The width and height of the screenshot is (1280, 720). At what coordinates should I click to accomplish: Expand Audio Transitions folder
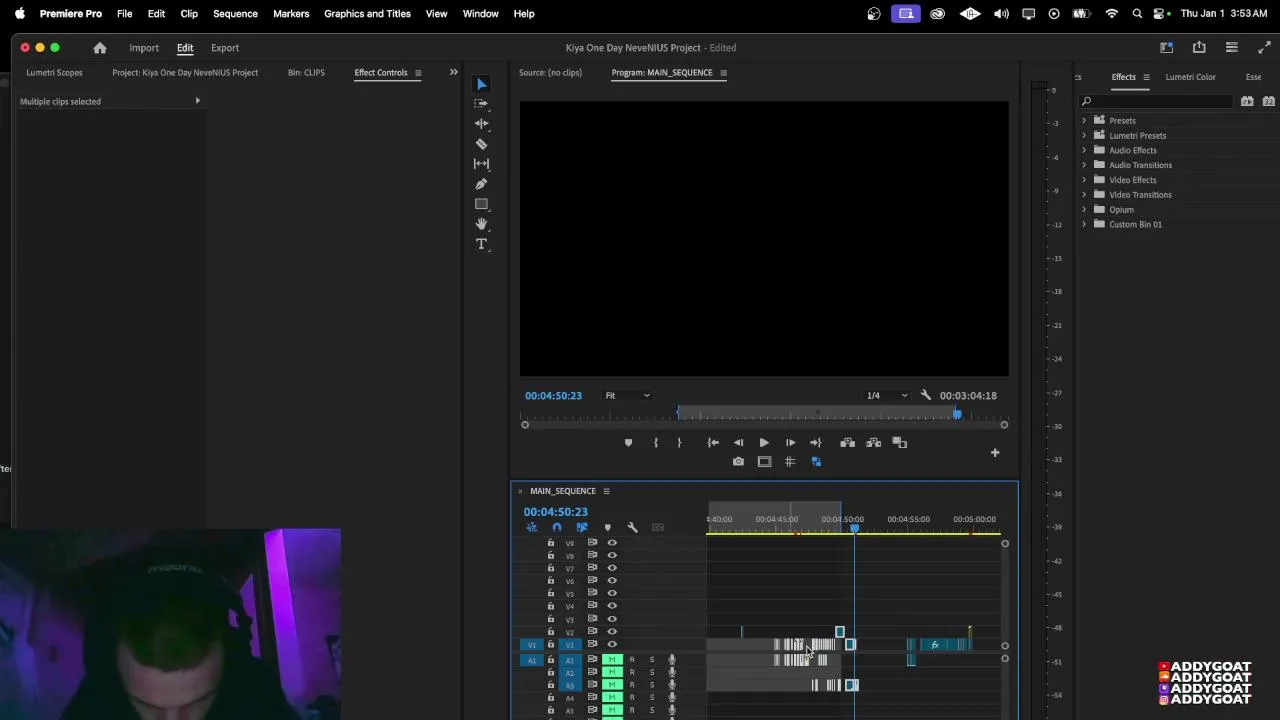point(1084,165)
